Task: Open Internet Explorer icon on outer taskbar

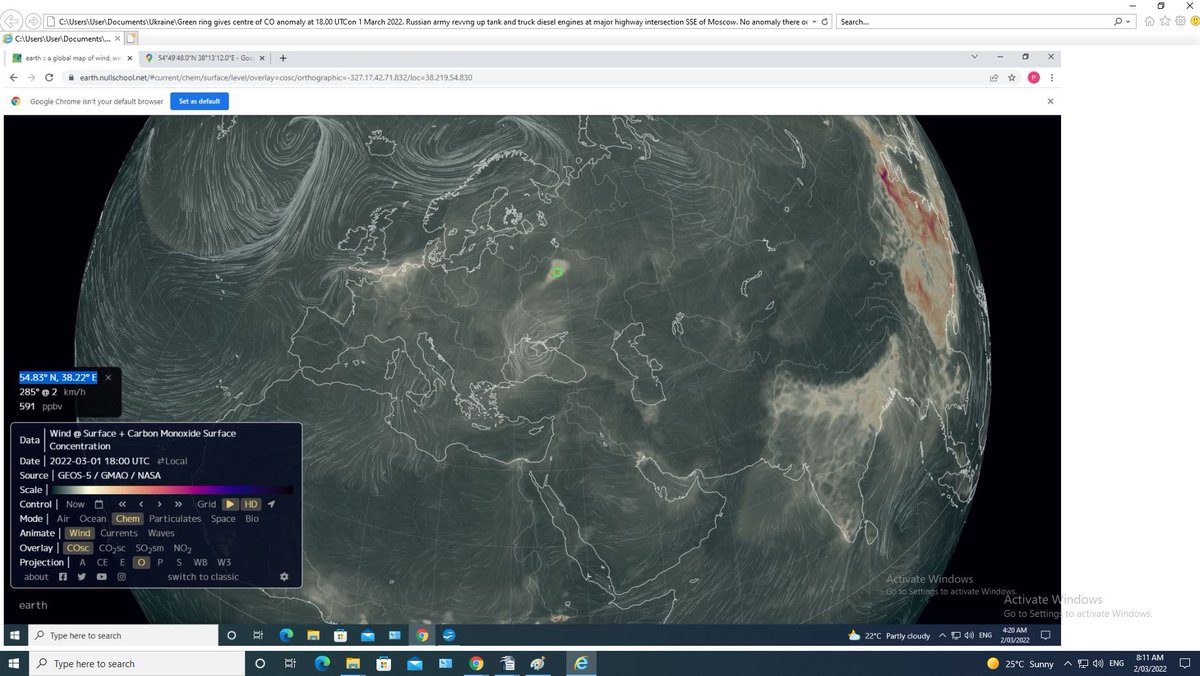Action: tap(580, 663)
